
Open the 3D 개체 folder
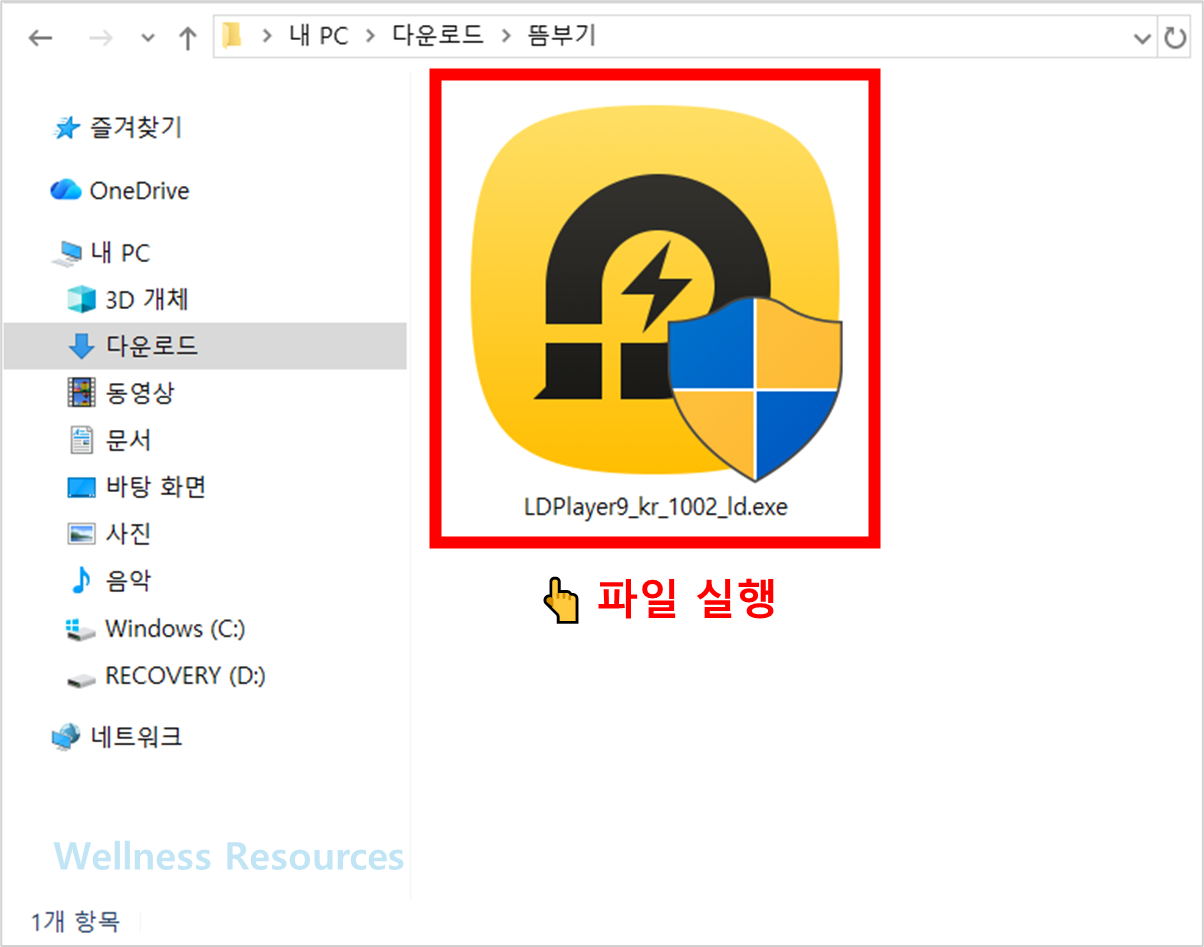(147, 299)
